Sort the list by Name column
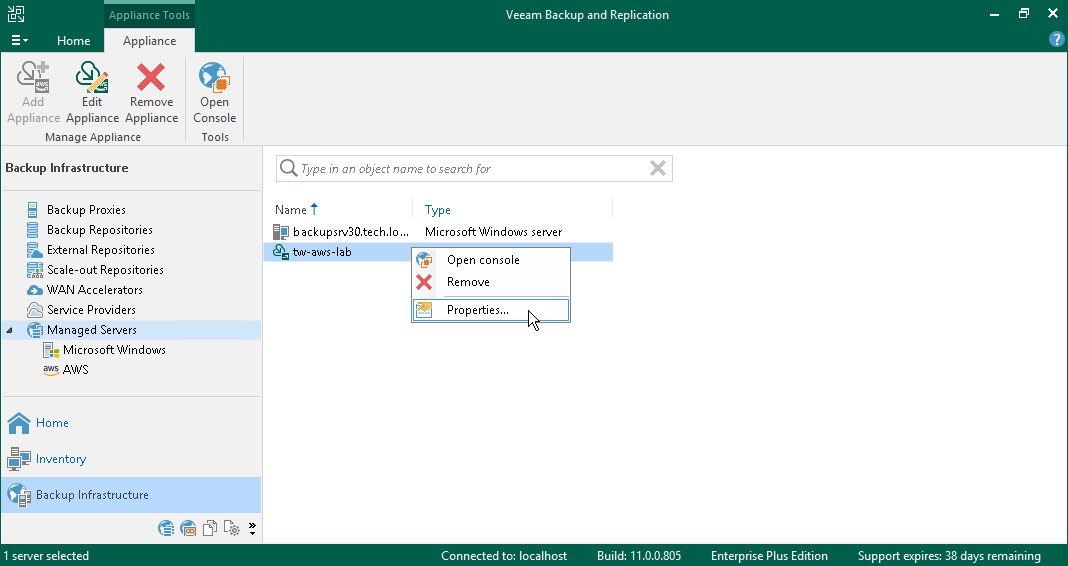 tap(291, 210)
